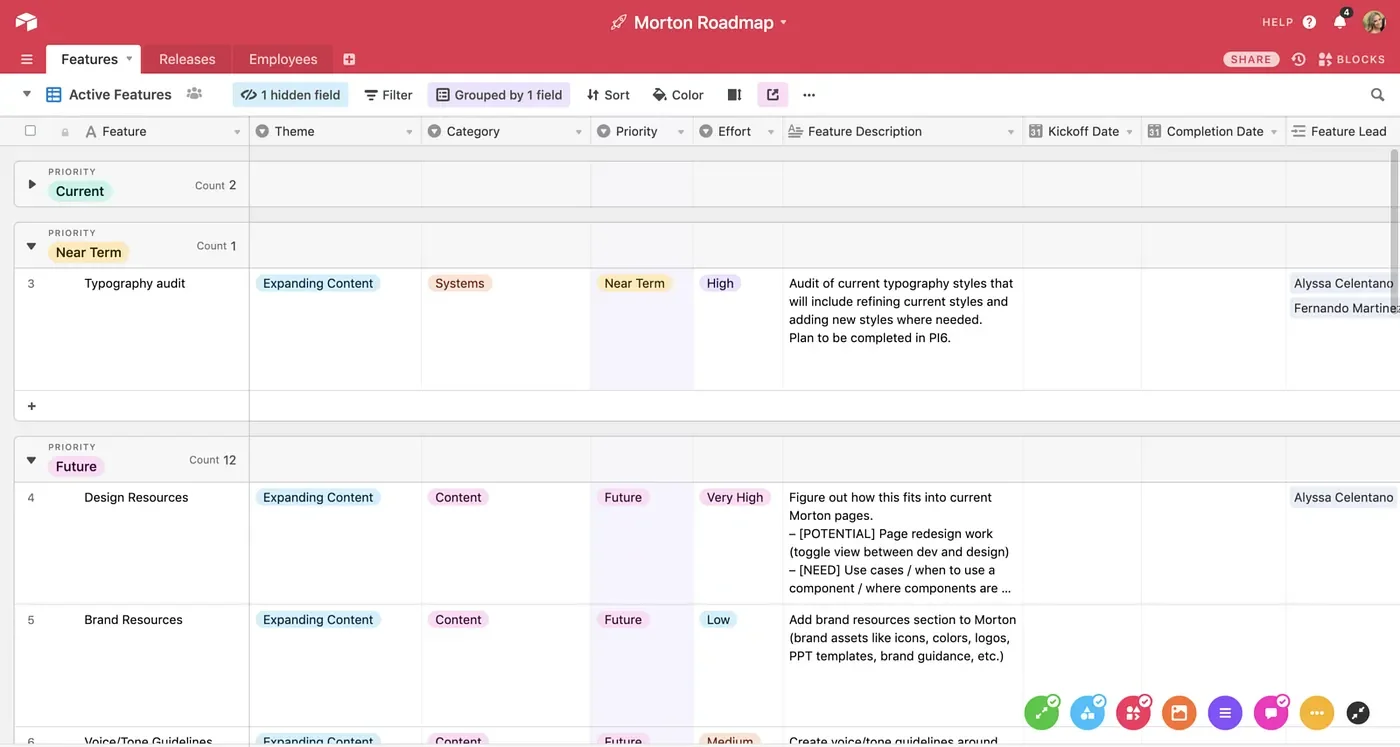Click rocket icon beside Morton Roadmap title
The width and height of the screenshot is (1400, 747).
click(x=619, y=22)
